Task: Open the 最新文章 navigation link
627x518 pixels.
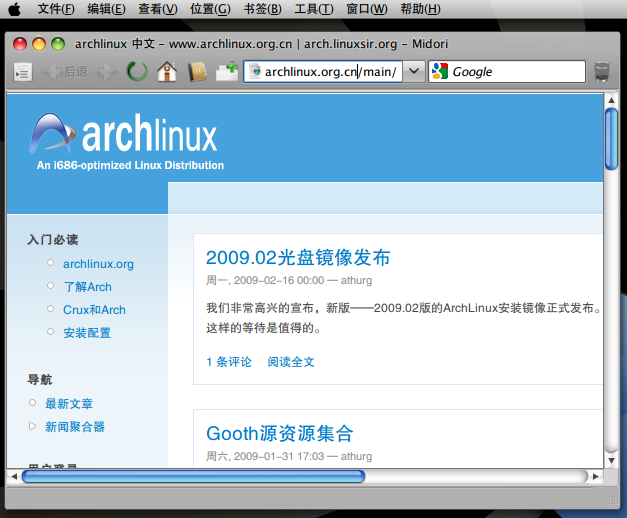Action: [69, 404]
